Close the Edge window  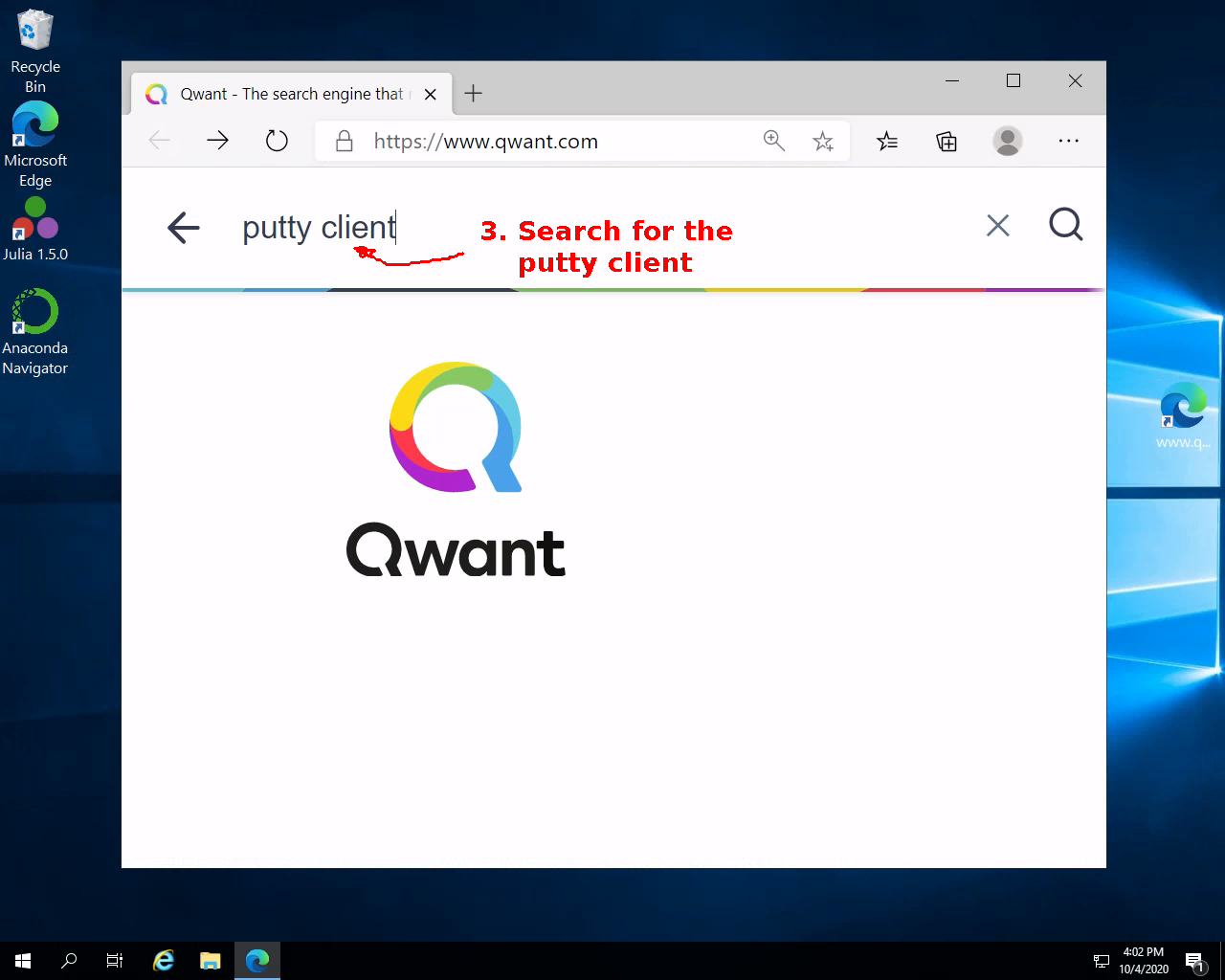pyautogui.click(x=1075, y=81)
